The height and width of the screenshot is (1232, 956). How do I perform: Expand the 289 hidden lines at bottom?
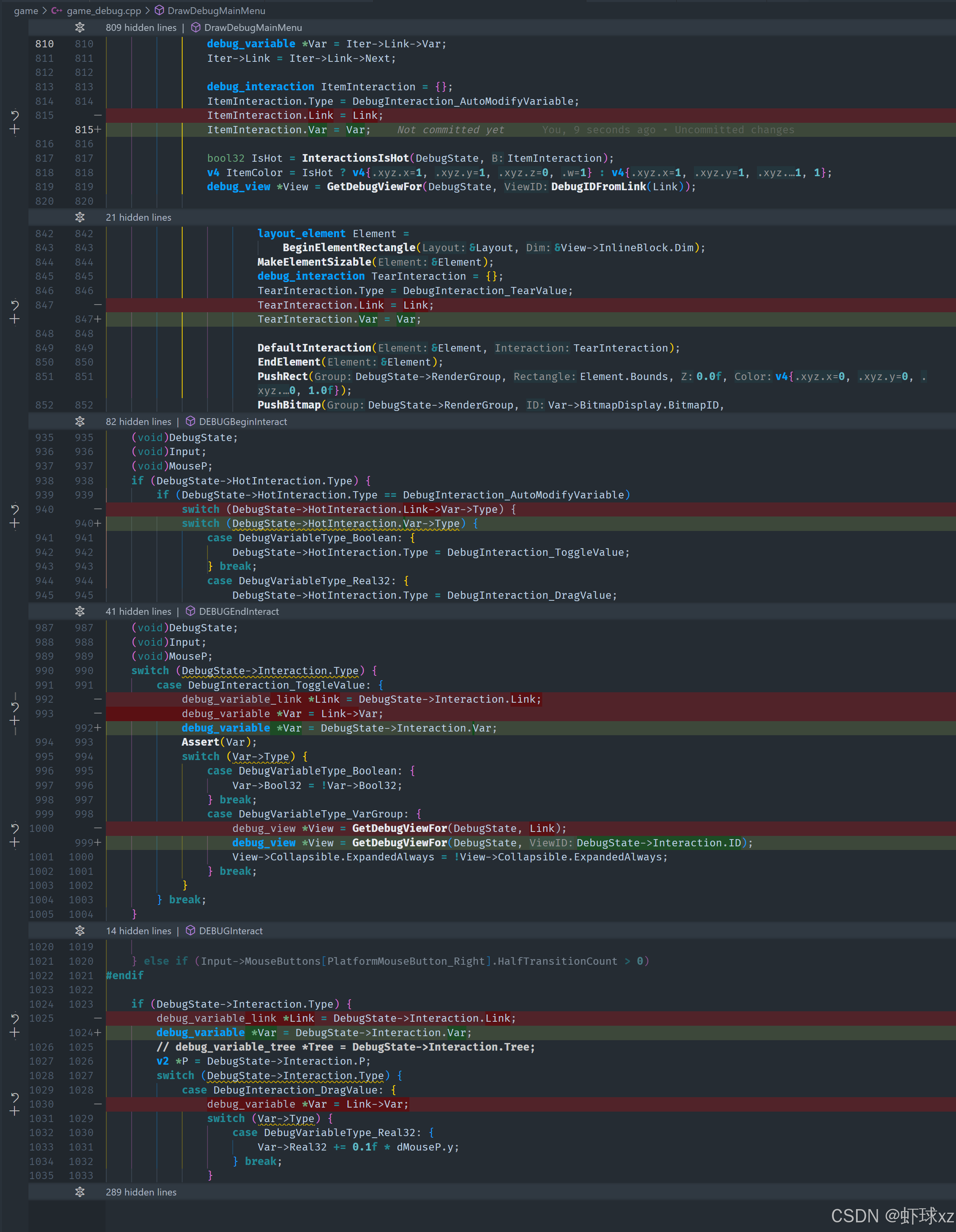click(79, 1192)
